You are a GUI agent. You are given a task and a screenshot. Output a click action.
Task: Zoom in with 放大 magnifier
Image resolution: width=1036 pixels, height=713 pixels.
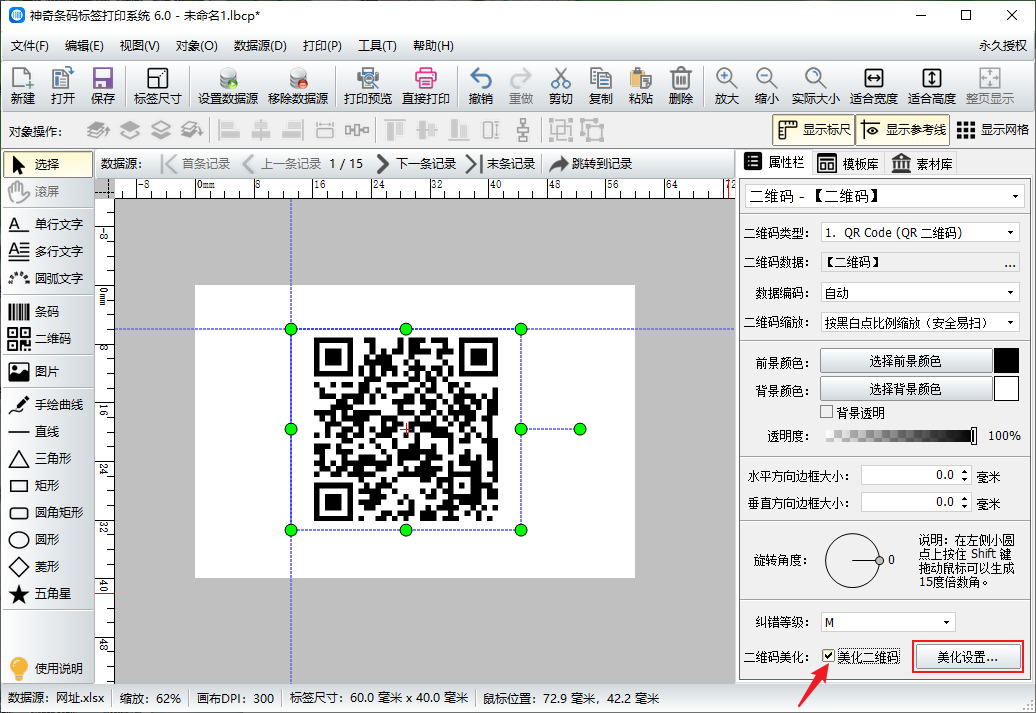tap(726, 86)
